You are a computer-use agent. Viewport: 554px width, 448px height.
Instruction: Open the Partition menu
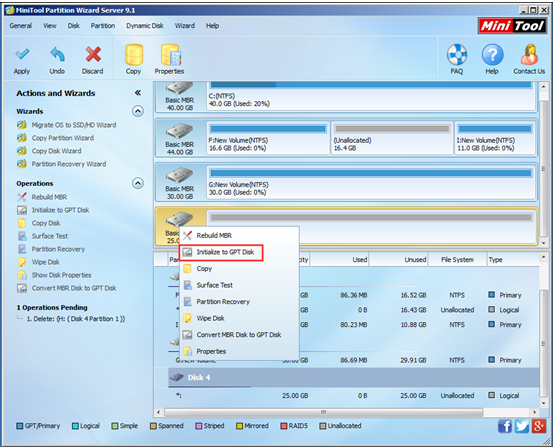(103, 26)
